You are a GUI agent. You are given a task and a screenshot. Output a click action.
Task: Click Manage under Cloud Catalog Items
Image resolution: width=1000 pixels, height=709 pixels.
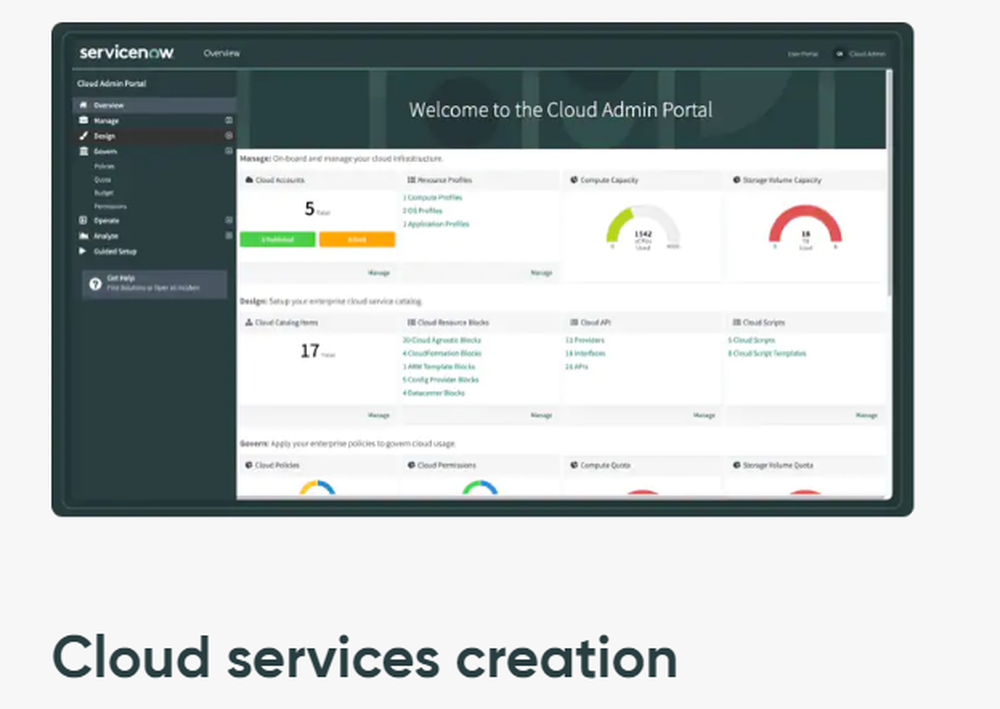click(379, 415)
